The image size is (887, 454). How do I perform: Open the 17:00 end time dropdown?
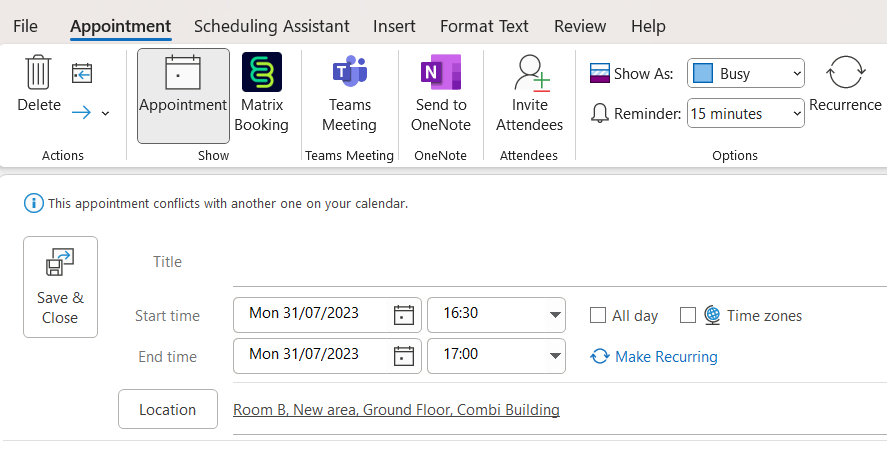coord(555,356)
